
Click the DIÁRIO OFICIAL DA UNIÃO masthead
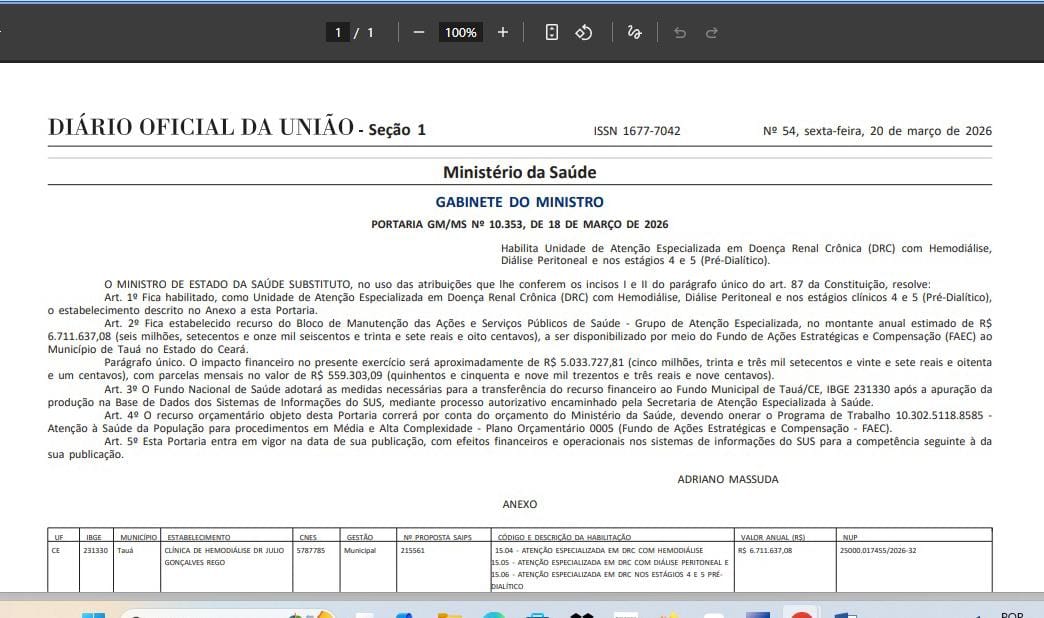[x=200, y=128]
